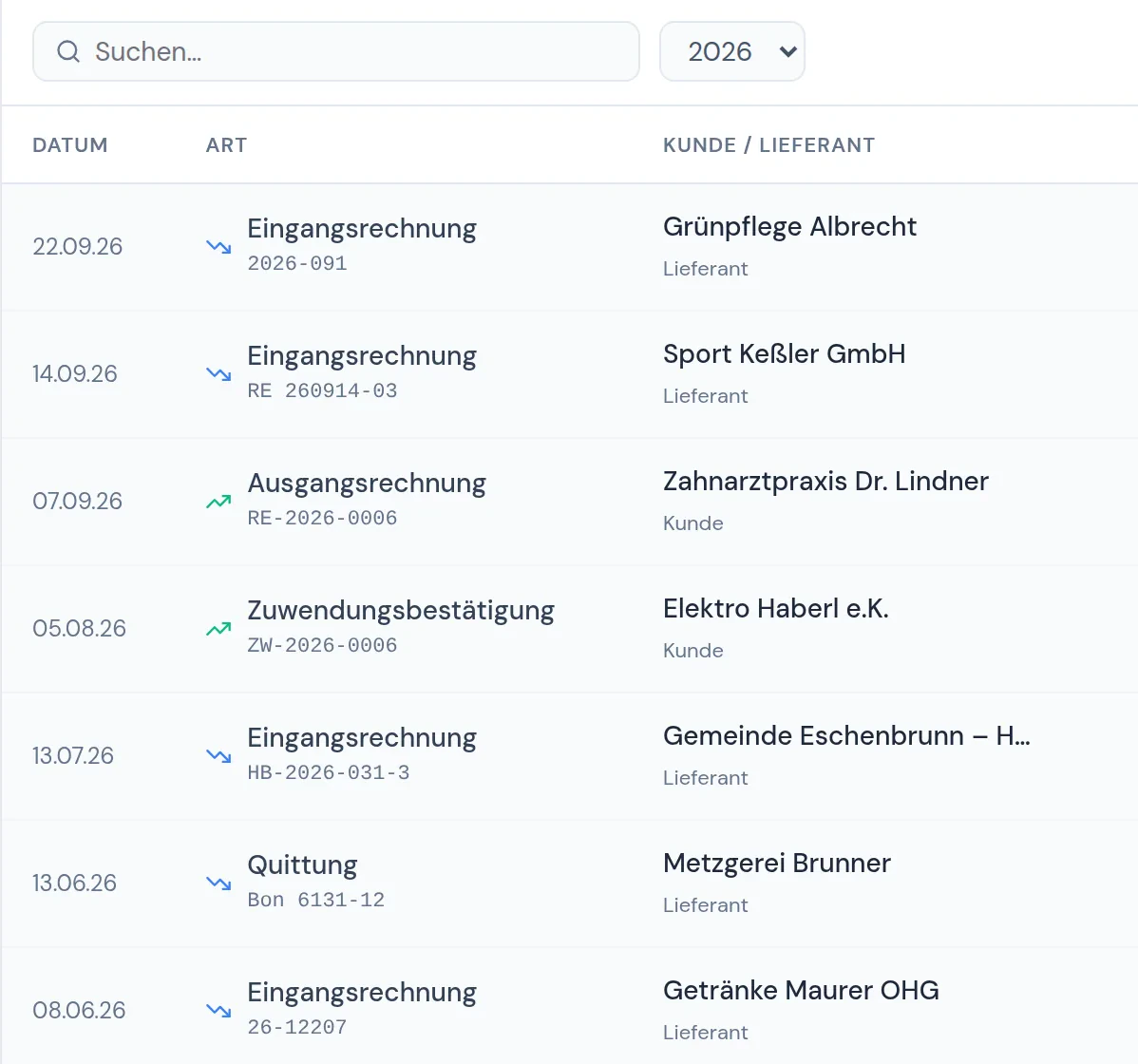Screen dimensions: 1138x1064
Task: Click the ART column header
Action: click(x=226, y=145)
